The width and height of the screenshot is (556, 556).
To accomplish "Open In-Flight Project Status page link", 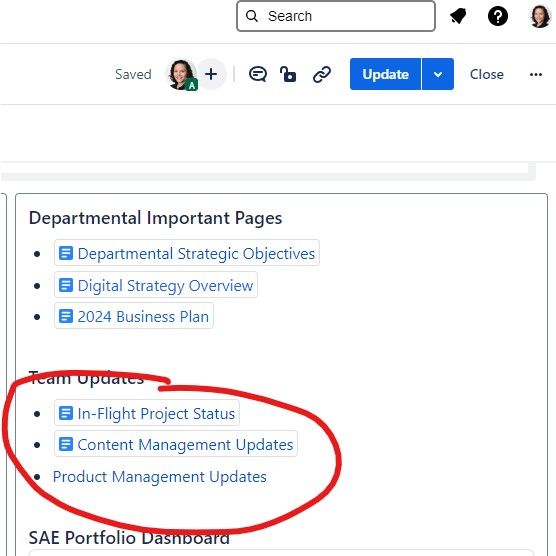I will click(x=147, y=413).
